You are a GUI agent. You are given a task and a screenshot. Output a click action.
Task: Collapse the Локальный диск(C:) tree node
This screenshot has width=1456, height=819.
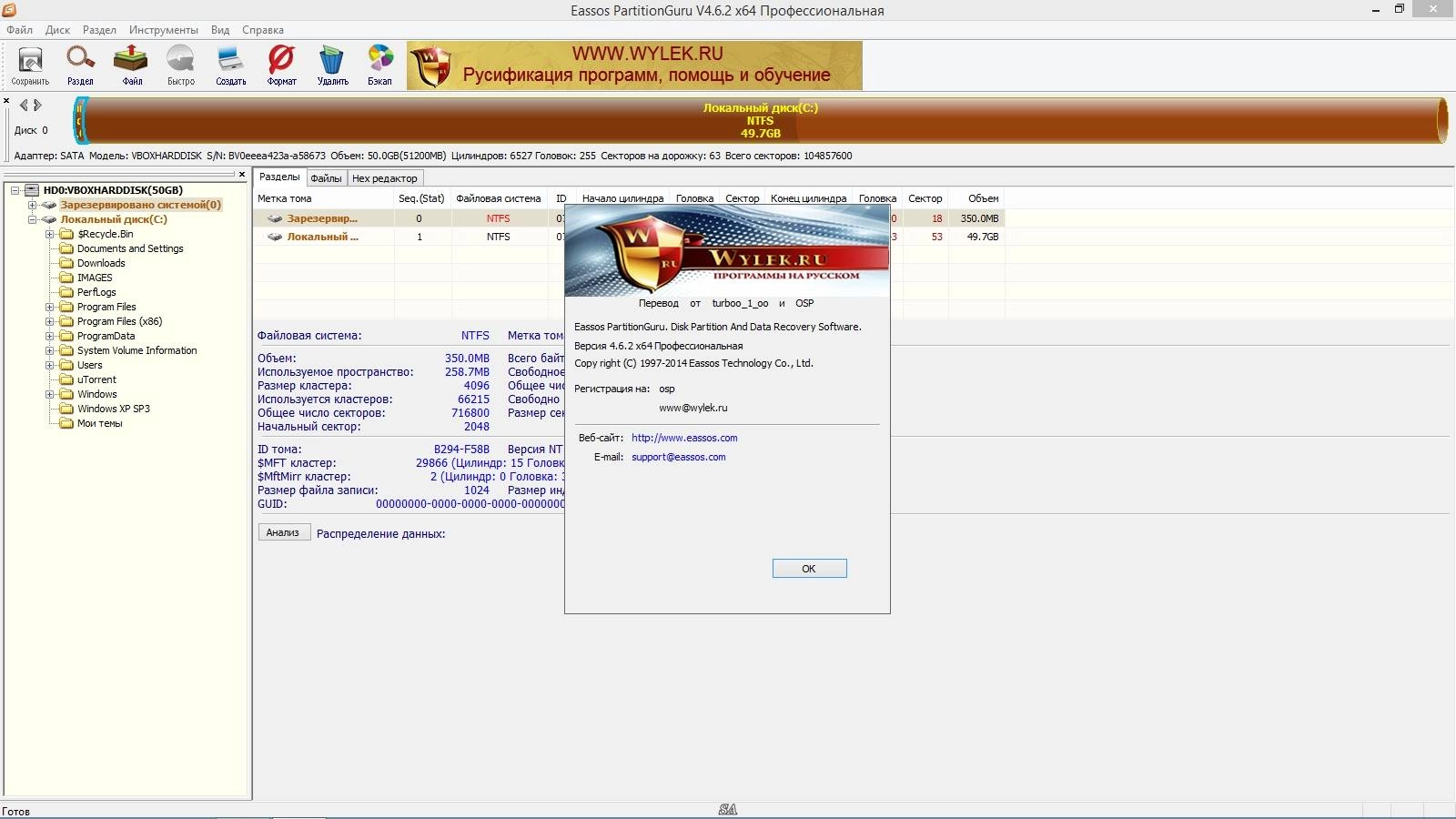[x=32, y=219]
